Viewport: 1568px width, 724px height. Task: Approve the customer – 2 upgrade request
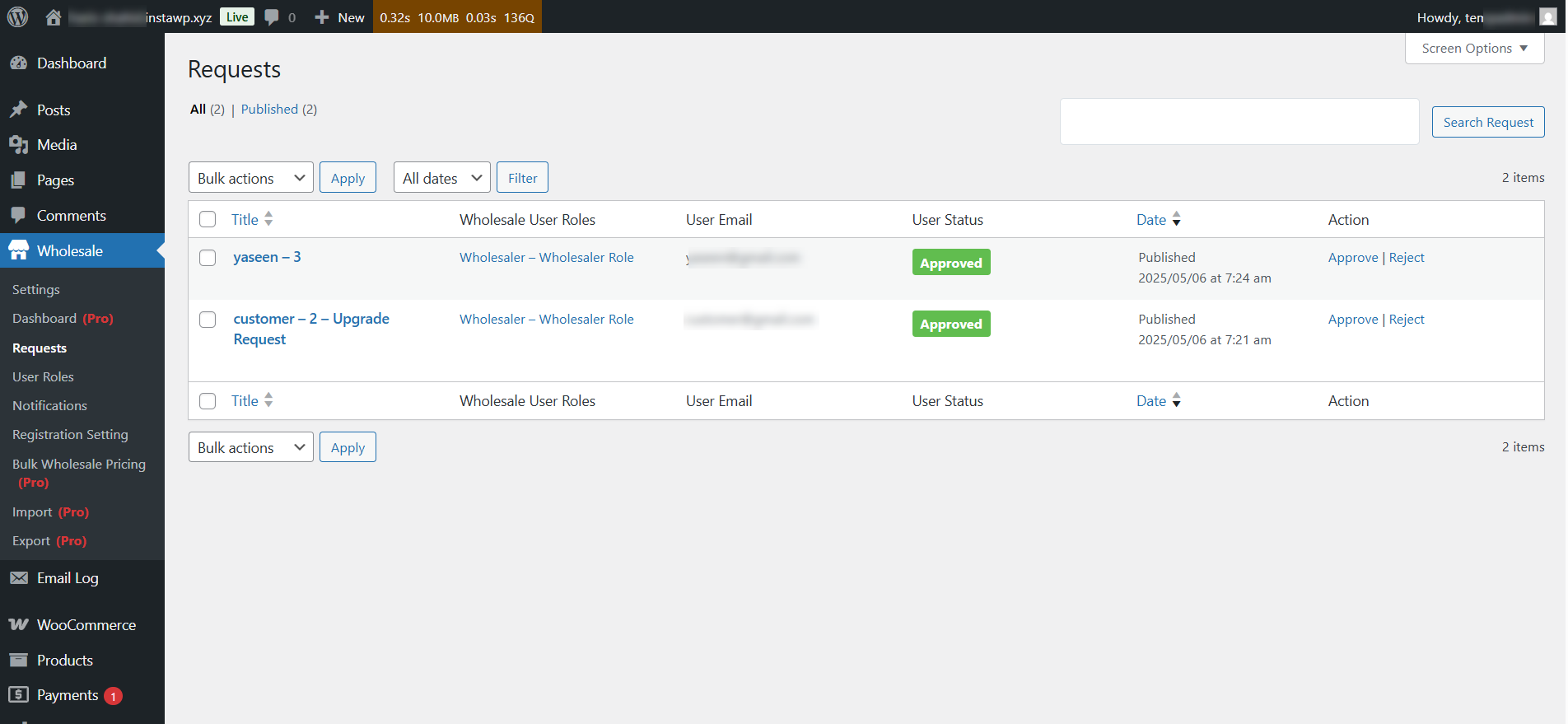(1353, 320)
